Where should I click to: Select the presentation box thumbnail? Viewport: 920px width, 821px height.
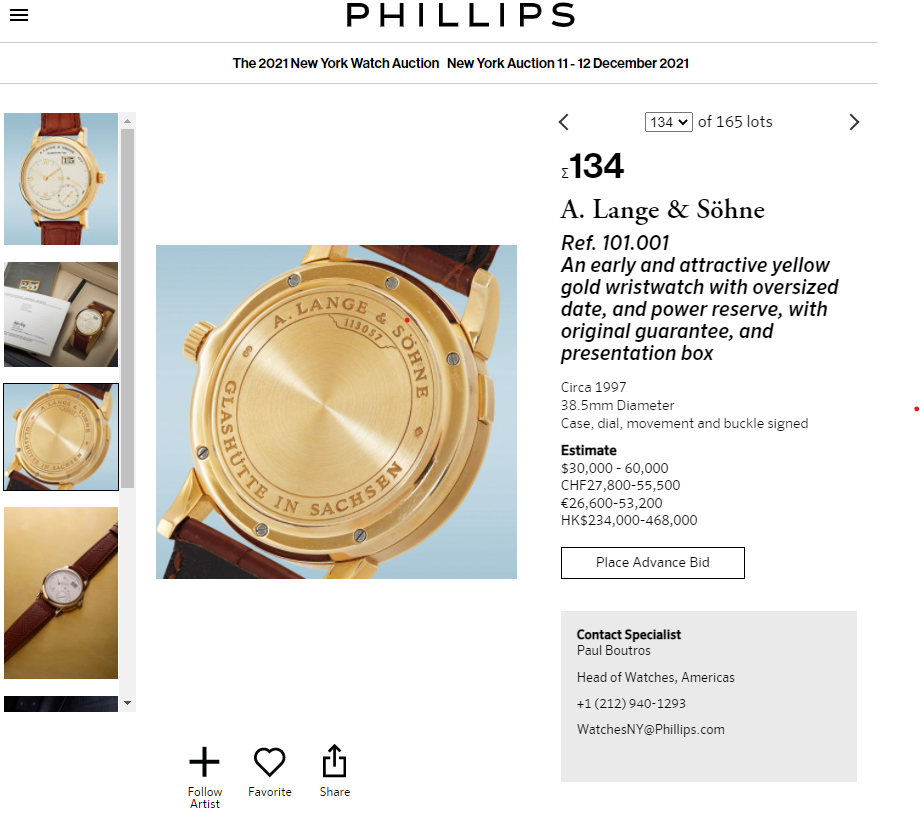(x=61, y=314)
